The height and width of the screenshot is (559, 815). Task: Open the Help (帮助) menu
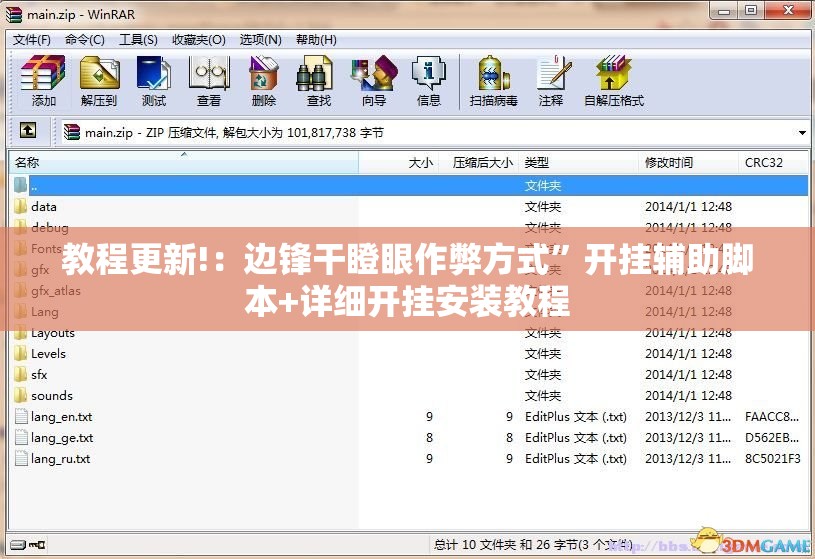316,40
